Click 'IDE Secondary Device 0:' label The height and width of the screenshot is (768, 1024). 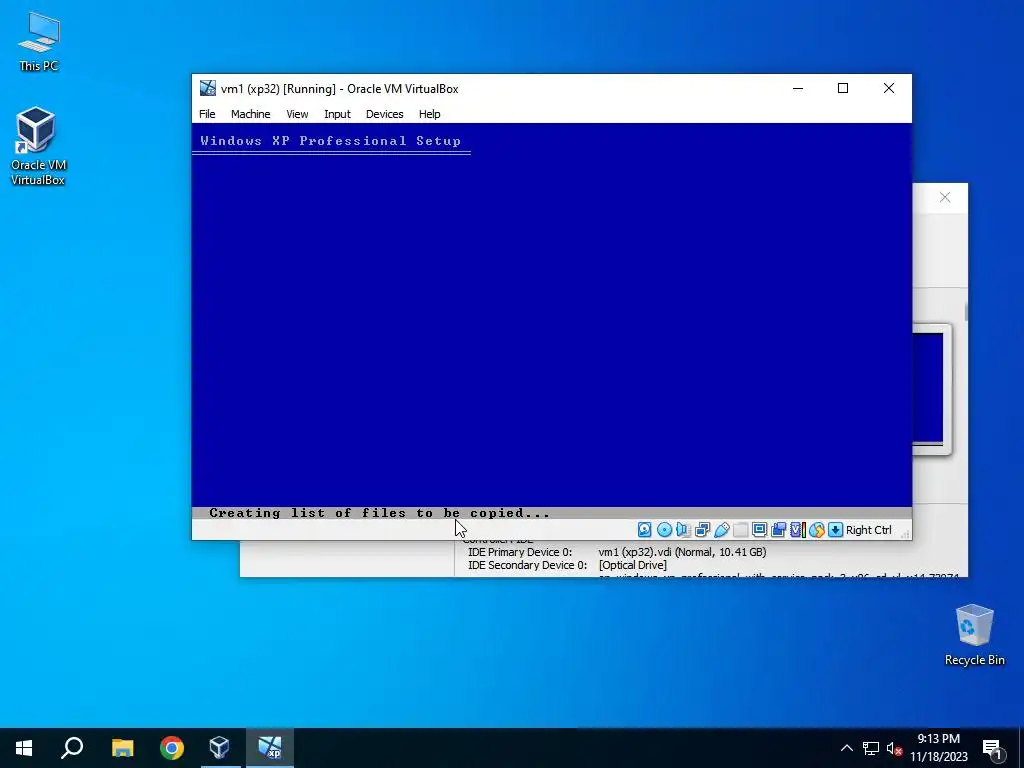click(527, 565)
